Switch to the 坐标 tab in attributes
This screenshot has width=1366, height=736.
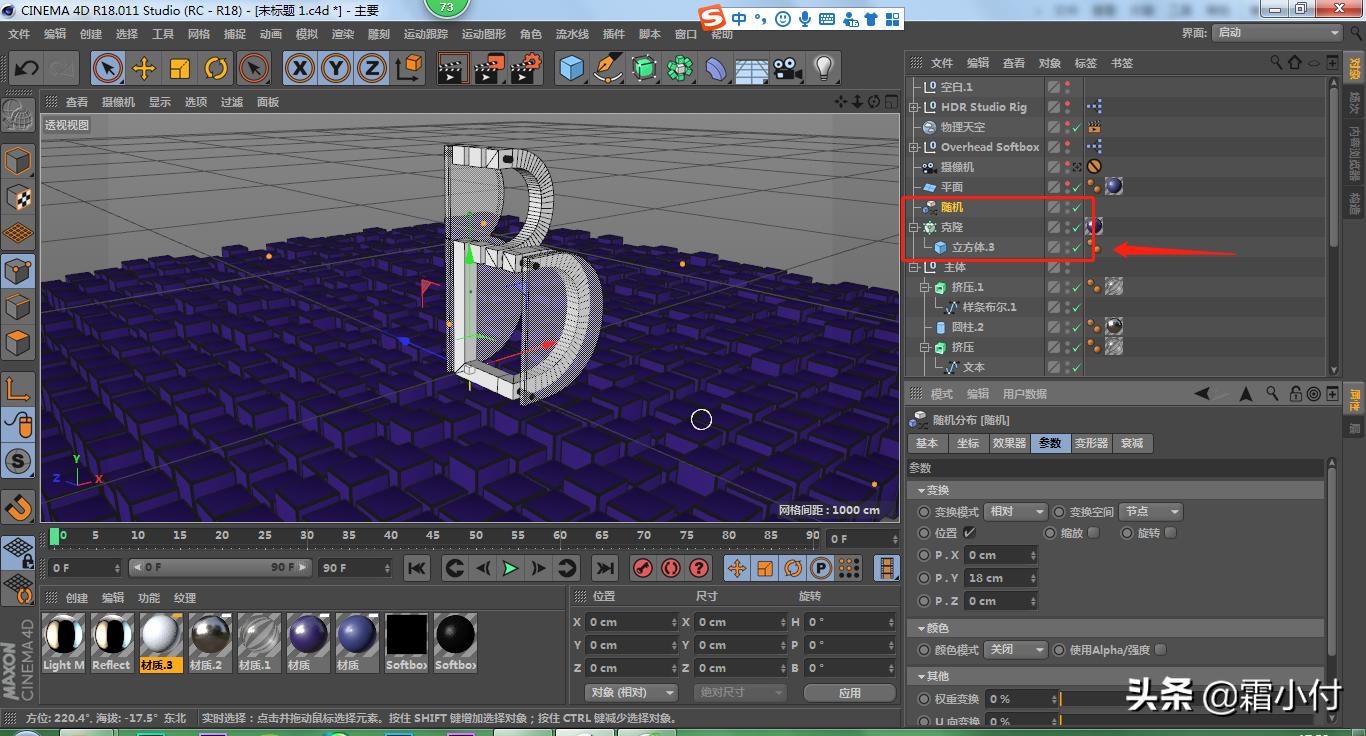click(969, 443)
